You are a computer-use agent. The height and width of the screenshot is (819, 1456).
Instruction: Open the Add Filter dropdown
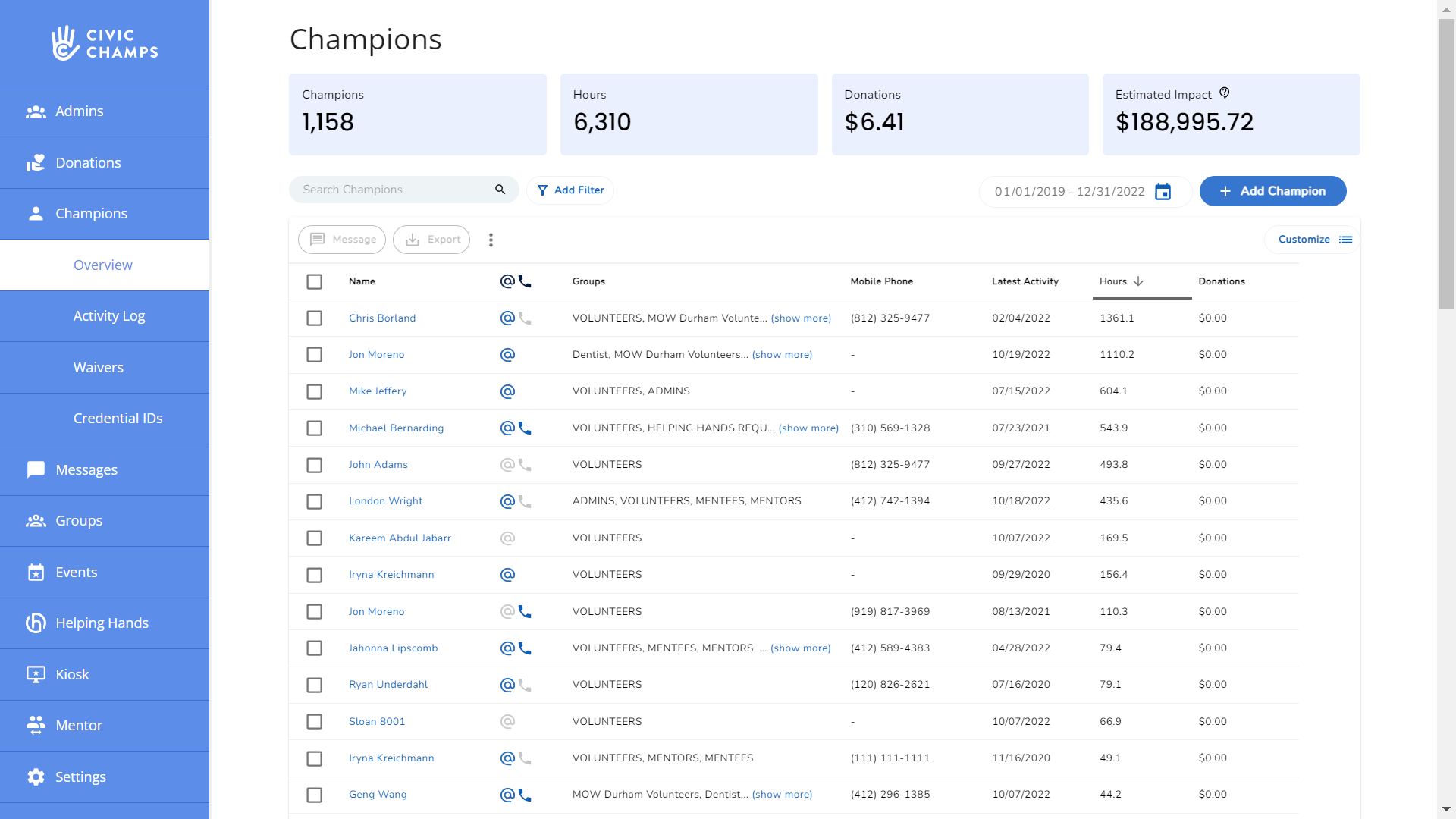(570, 190)
